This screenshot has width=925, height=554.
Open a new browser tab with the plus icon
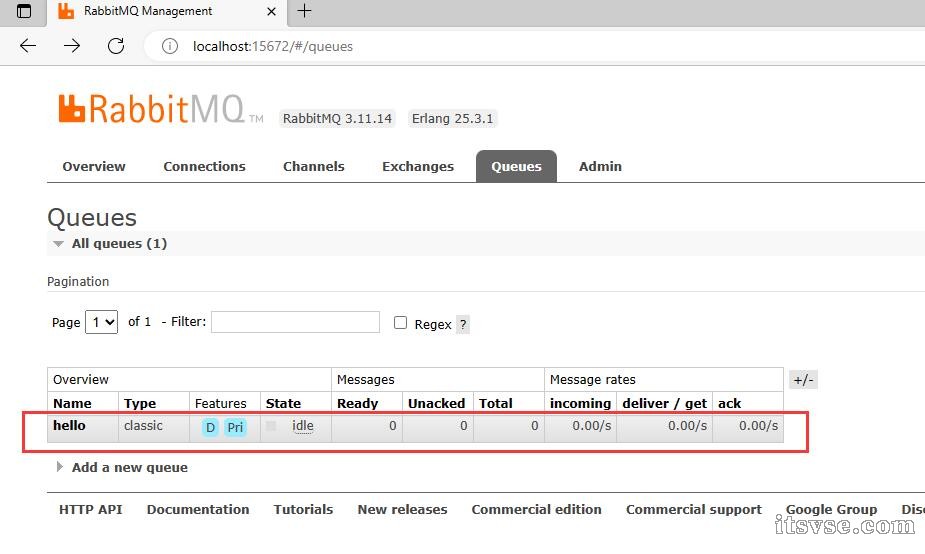tap(304, 11)
